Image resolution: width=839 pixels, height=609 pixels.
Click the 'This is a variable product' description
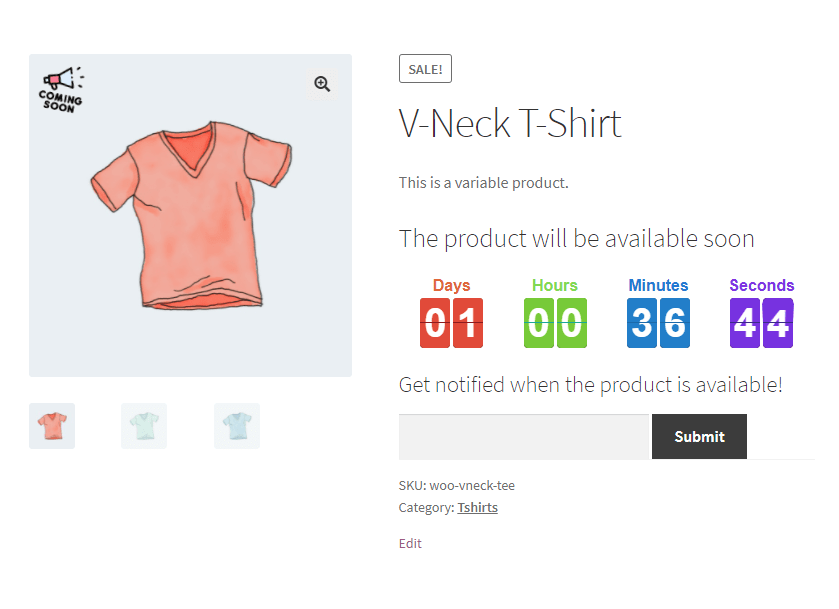483,183
